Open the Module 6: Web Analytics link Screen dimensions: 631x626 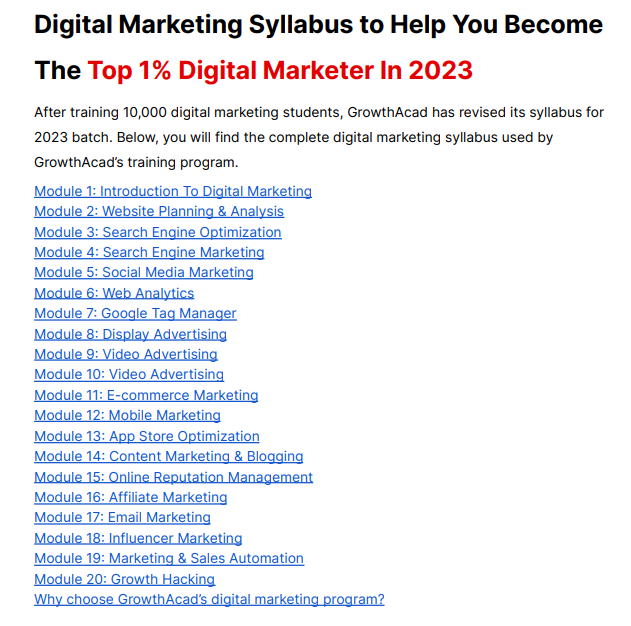[114, 293]
